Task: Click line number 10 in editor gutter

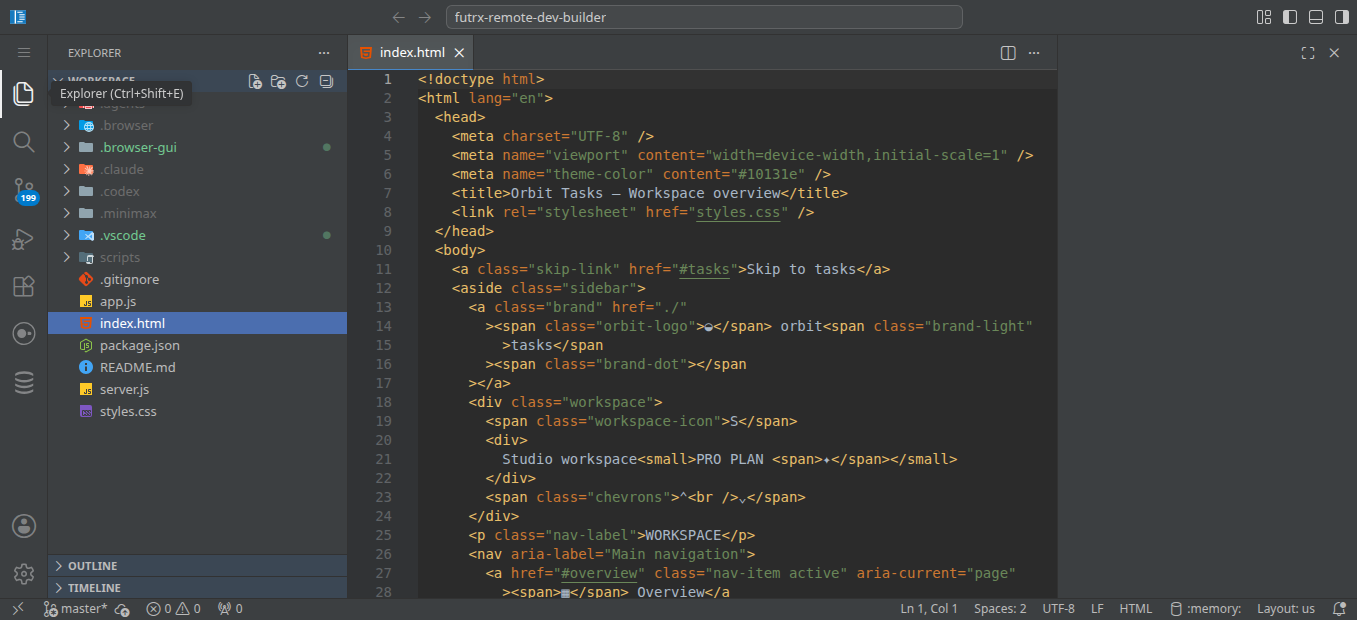Action: (x=384, y=250)
